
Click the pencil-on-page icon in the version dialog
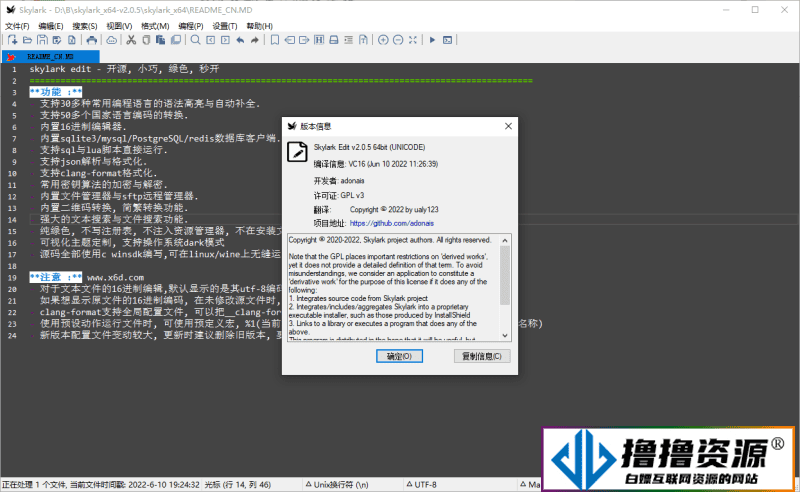(297, 151)
